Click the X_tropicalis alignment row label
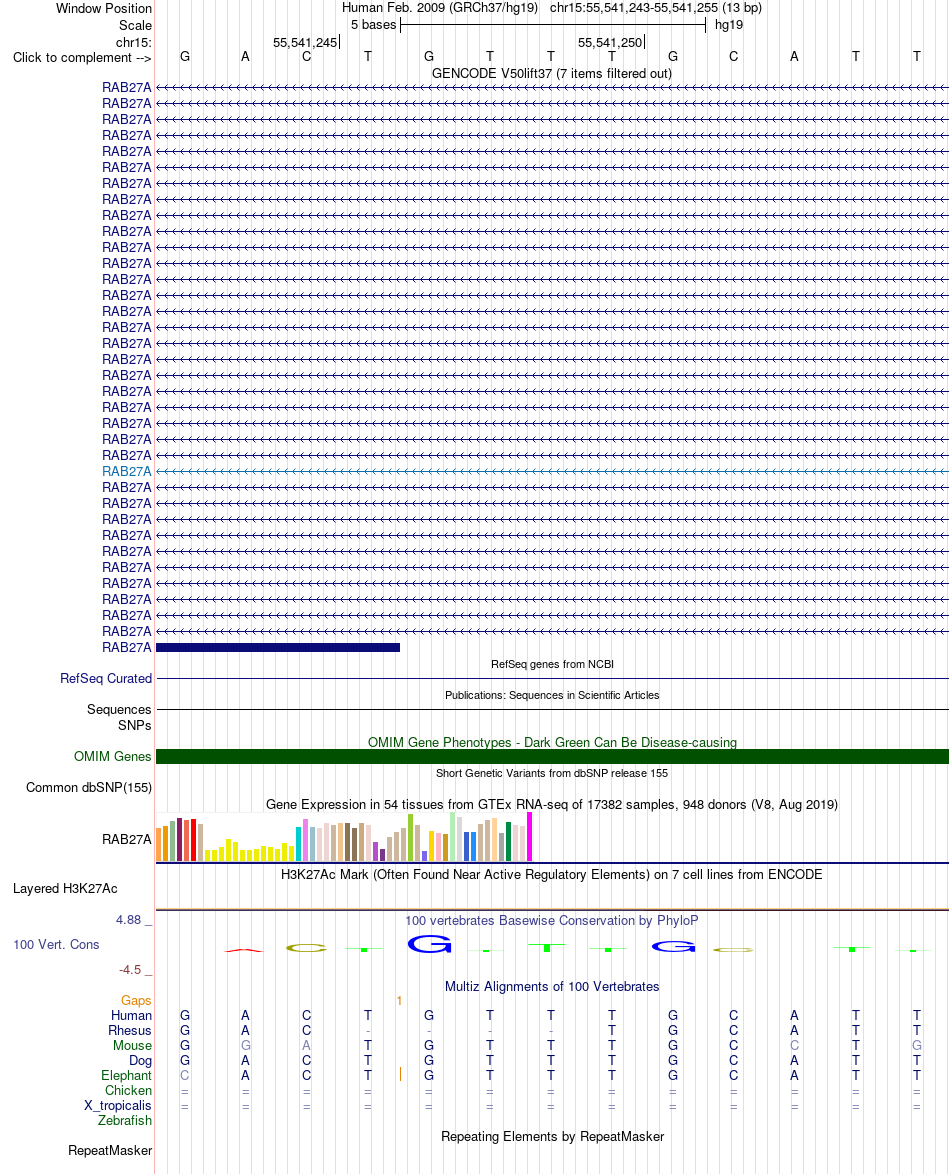 tap(118, 1105)
